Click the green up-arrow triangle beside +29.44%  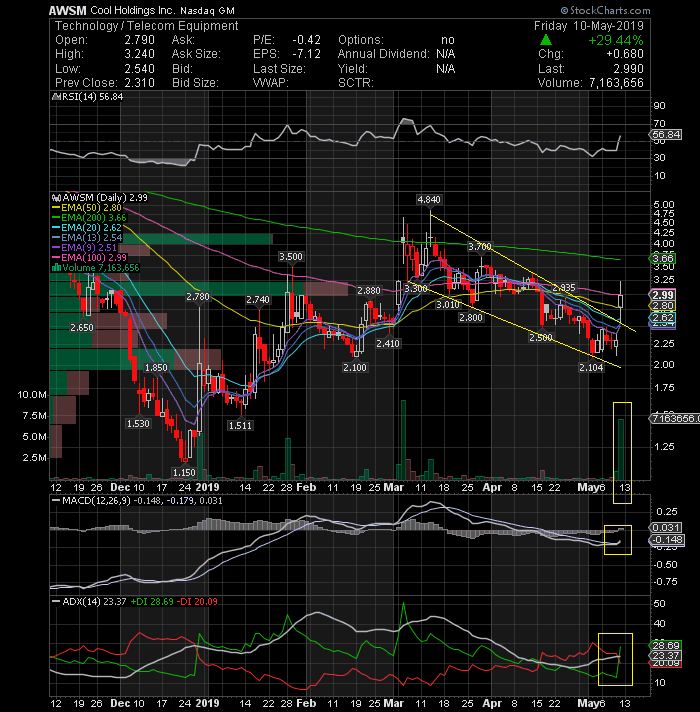[546, 40]
